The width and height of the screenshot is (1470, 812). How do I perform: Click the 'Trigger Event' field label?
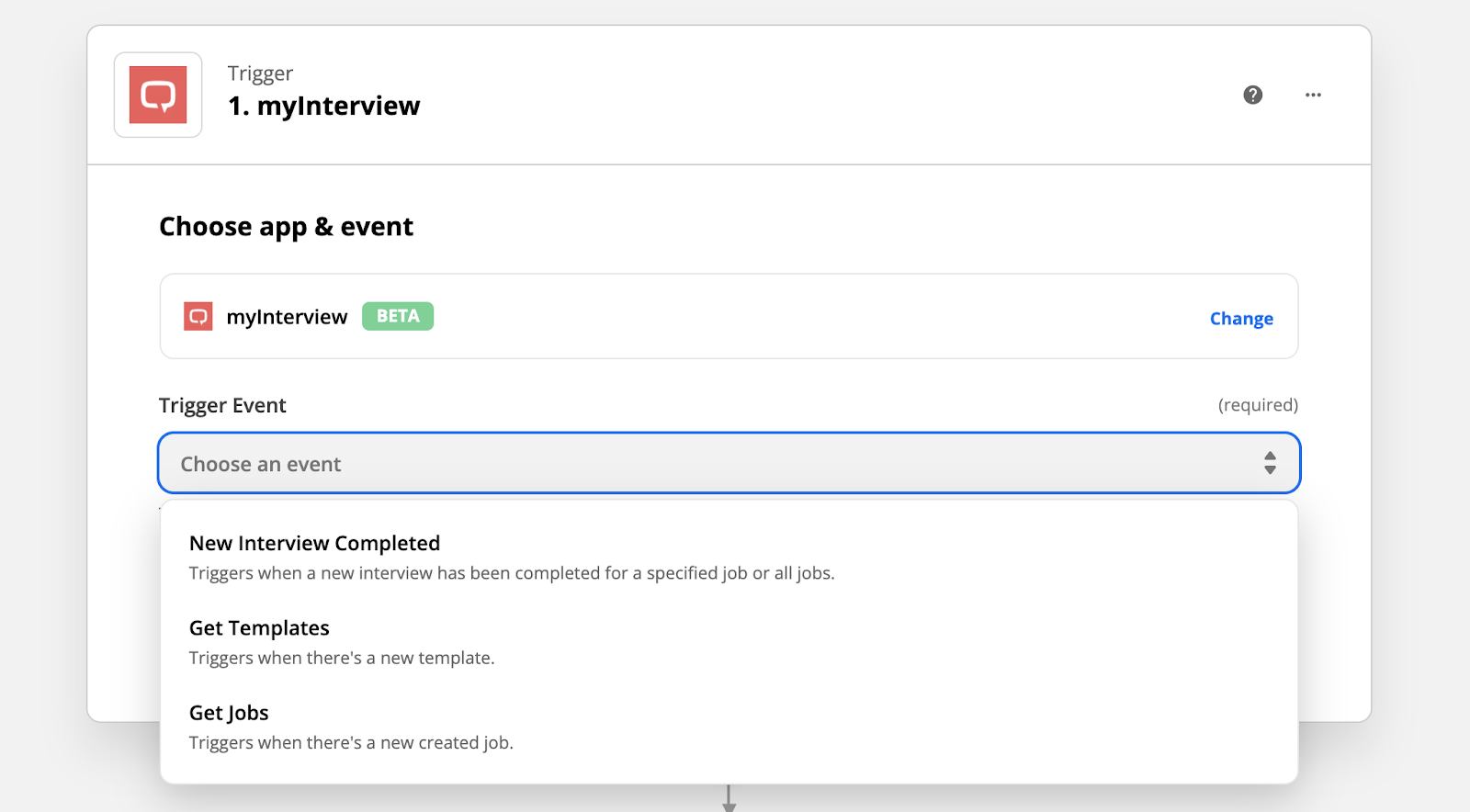click(222, 406)
